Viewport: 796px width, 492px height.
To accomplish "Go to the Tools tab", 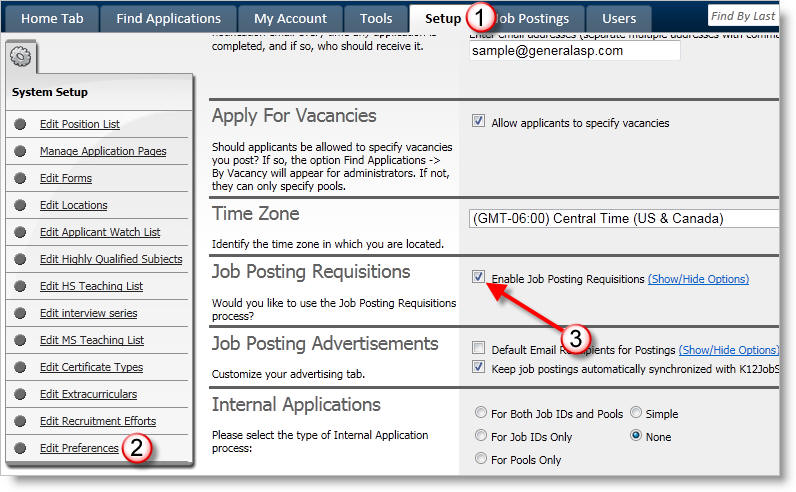I will pyautogui.click(x=376, y=19).
